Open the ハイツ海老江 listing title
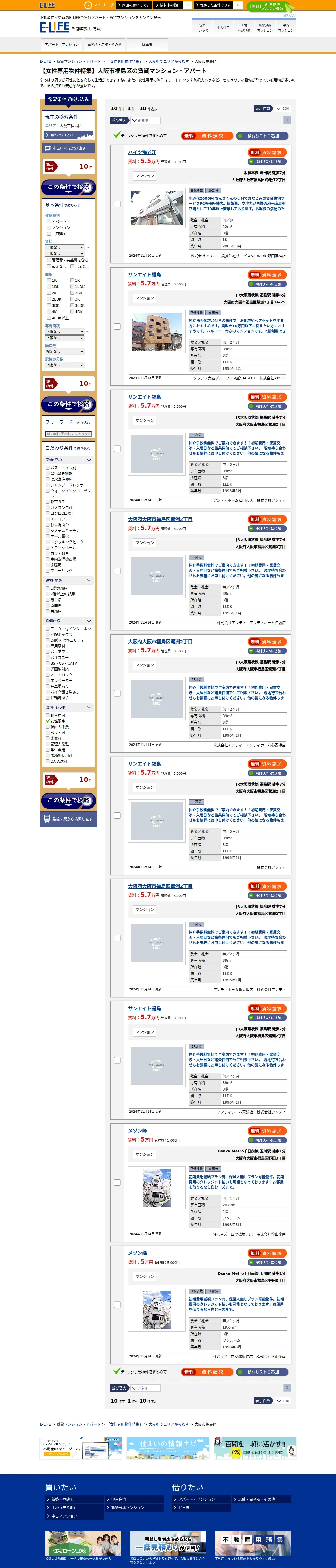 tap(142, 152)
